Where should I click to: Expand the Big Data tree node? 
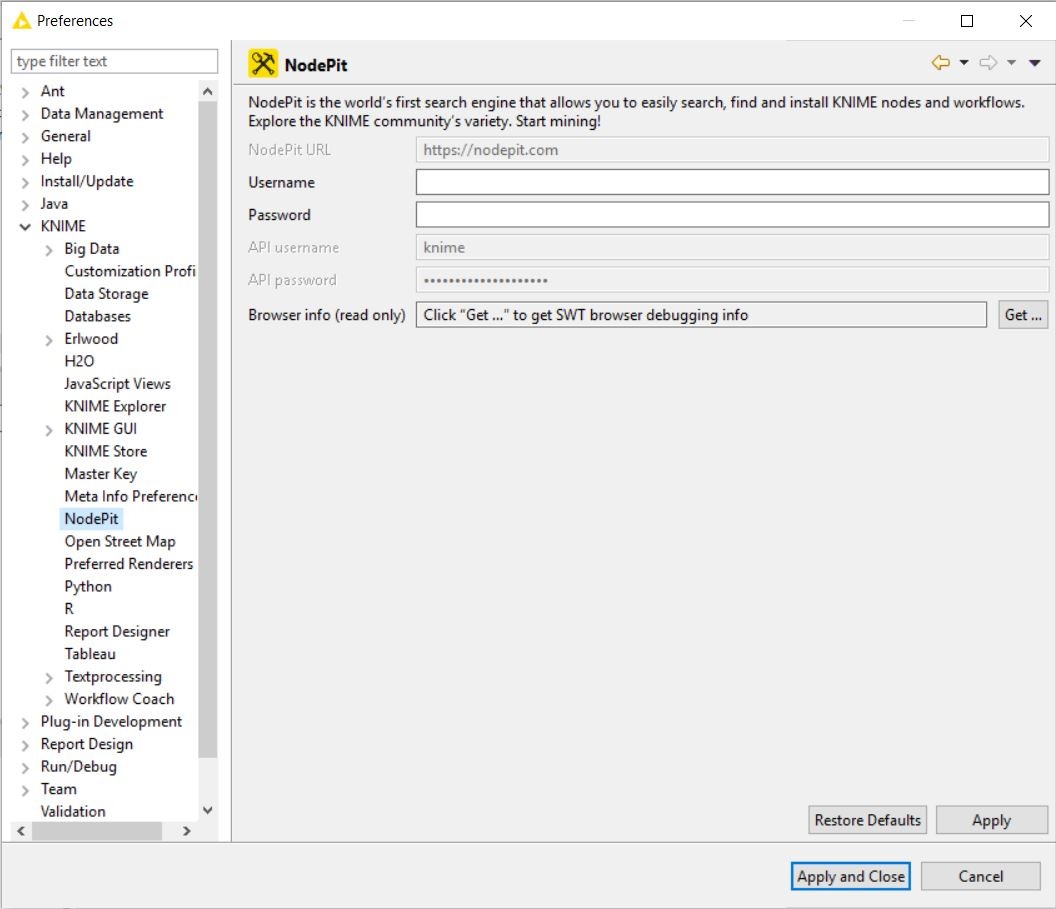50,249
